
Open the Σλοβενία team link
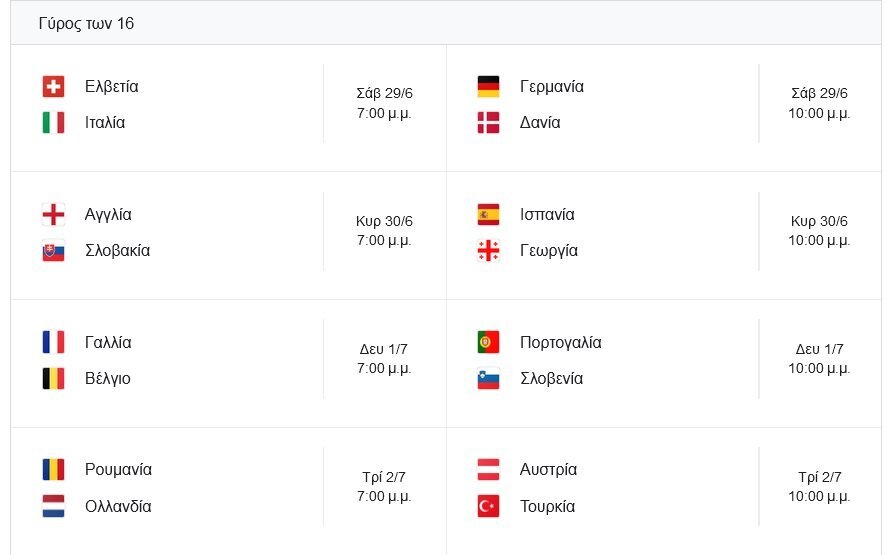point(551,379)
